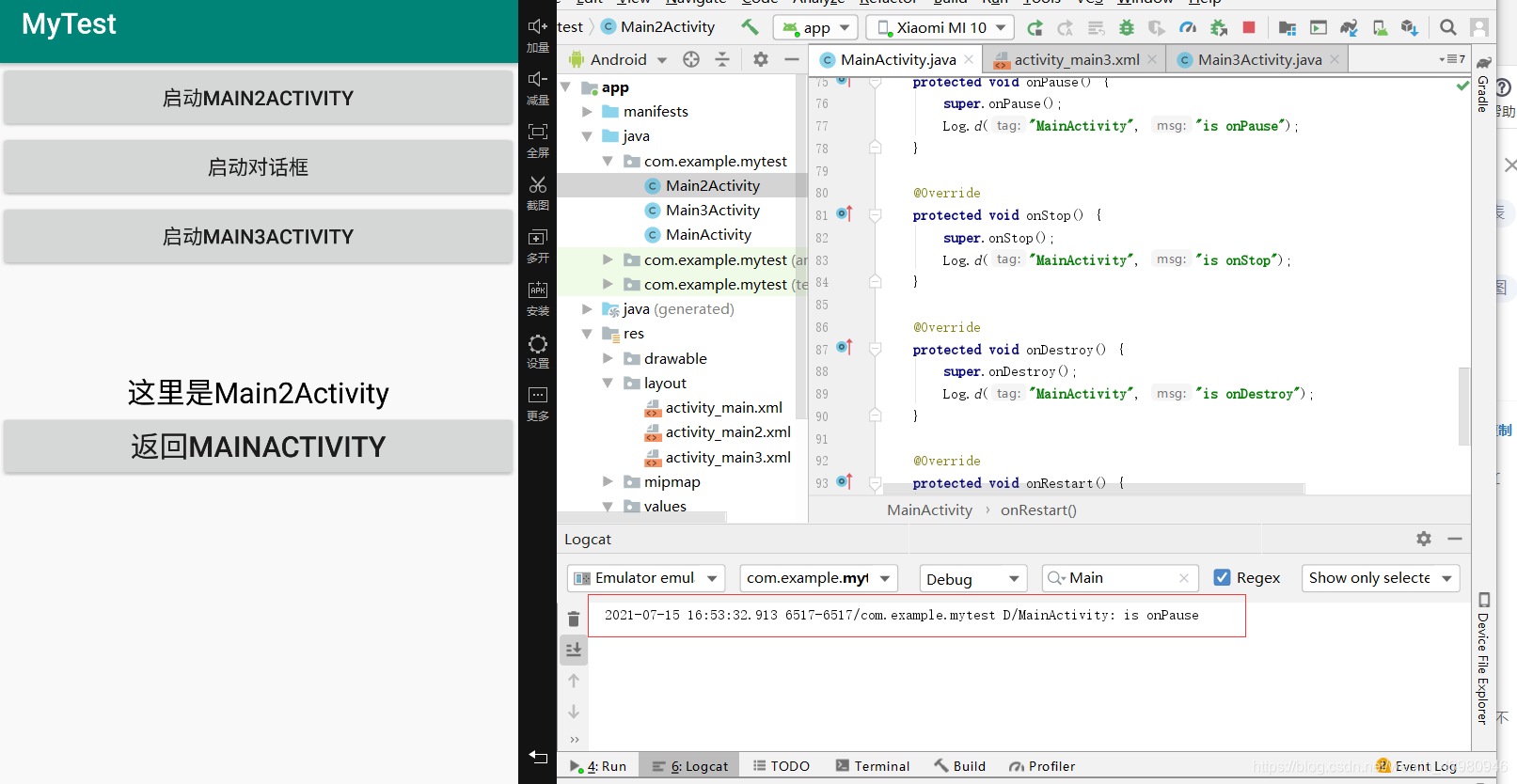Click the logcat search field containing Main
1517x784 pixels.
point(1119,578)
